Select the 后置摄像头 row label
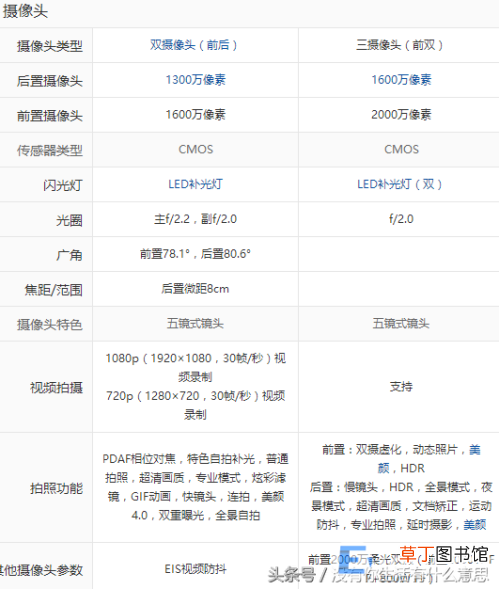The width and height of the screenshot is (499, 589). pos(50,81)
